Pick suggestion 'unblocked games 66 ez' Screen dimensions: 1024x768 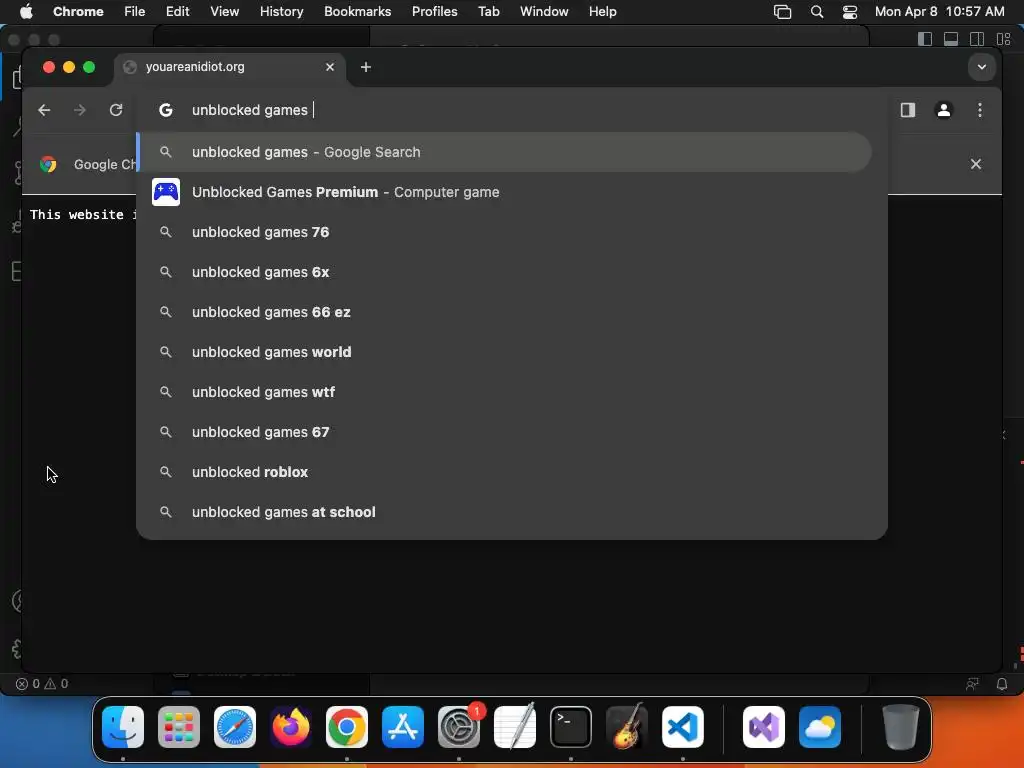click(x=504, y=312)
